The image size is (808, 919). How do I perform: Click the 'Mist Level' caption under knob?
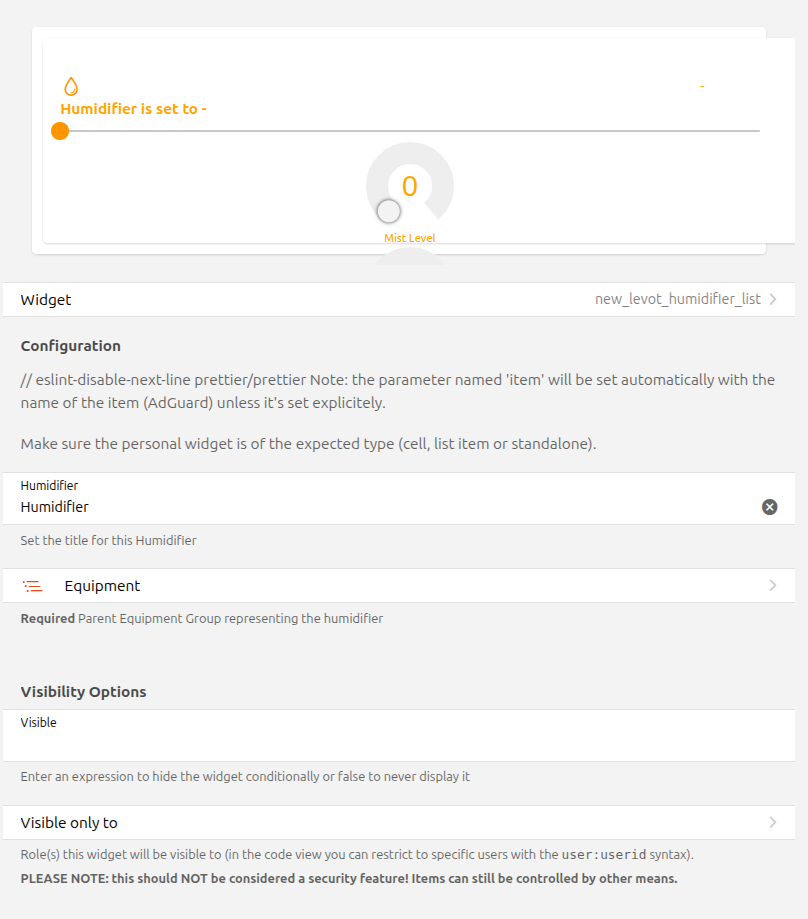410,238
